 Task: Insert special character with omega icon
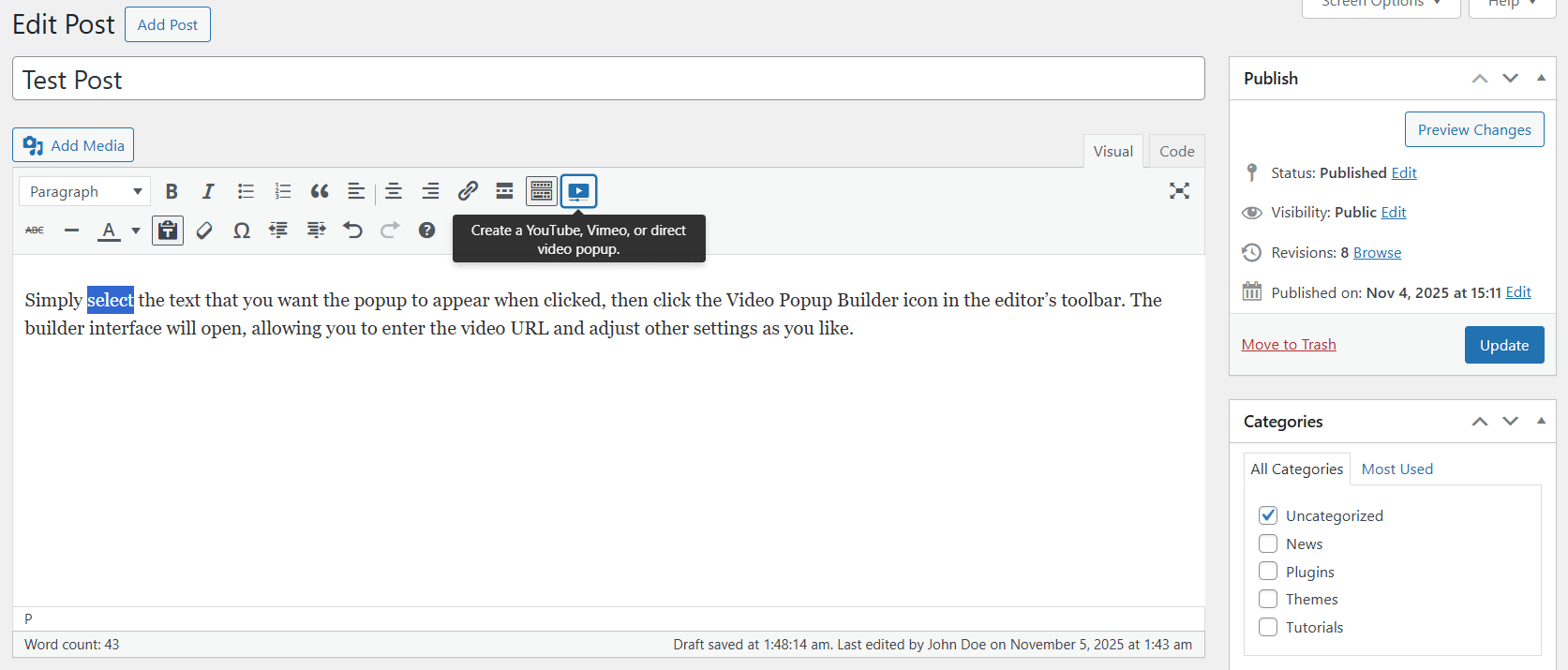[x=241, y=231]
